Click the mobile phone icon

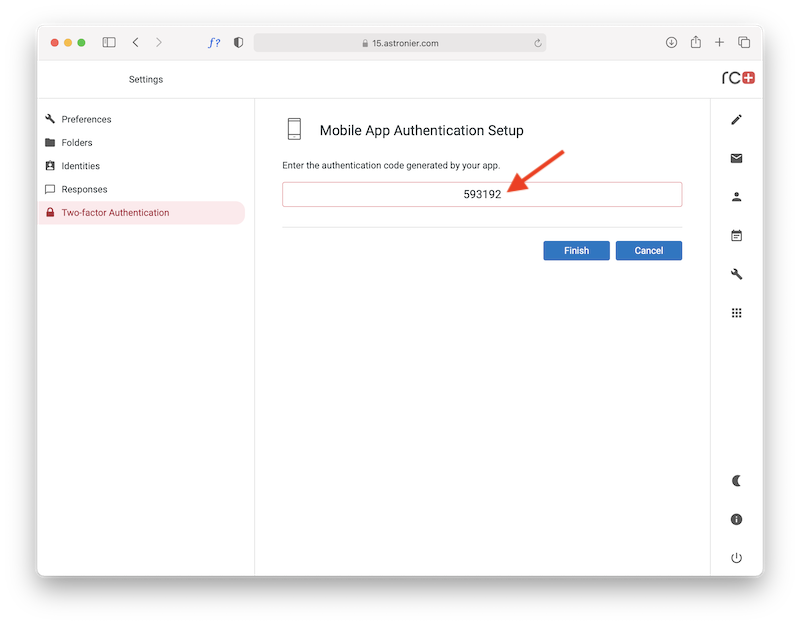click(294, 129)
